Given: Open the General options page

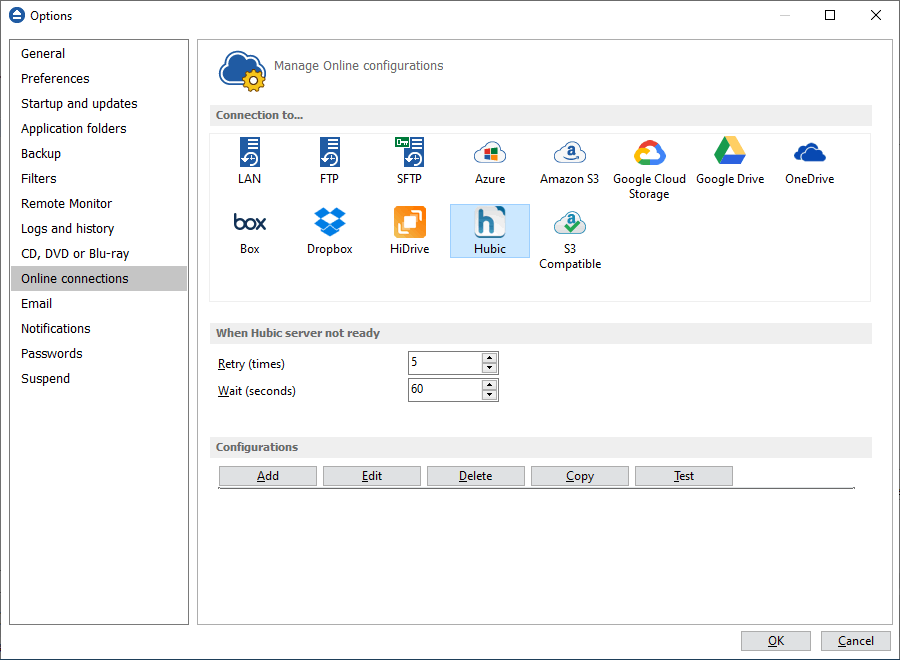Looking at the screenshot, I should (x=99, y=53).
